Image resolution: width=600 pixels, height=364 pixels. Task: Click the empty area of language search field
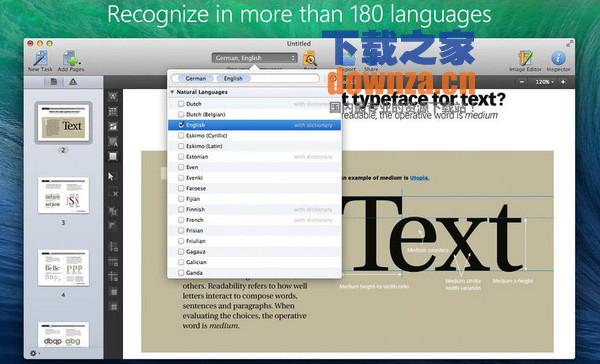point(284,78)
